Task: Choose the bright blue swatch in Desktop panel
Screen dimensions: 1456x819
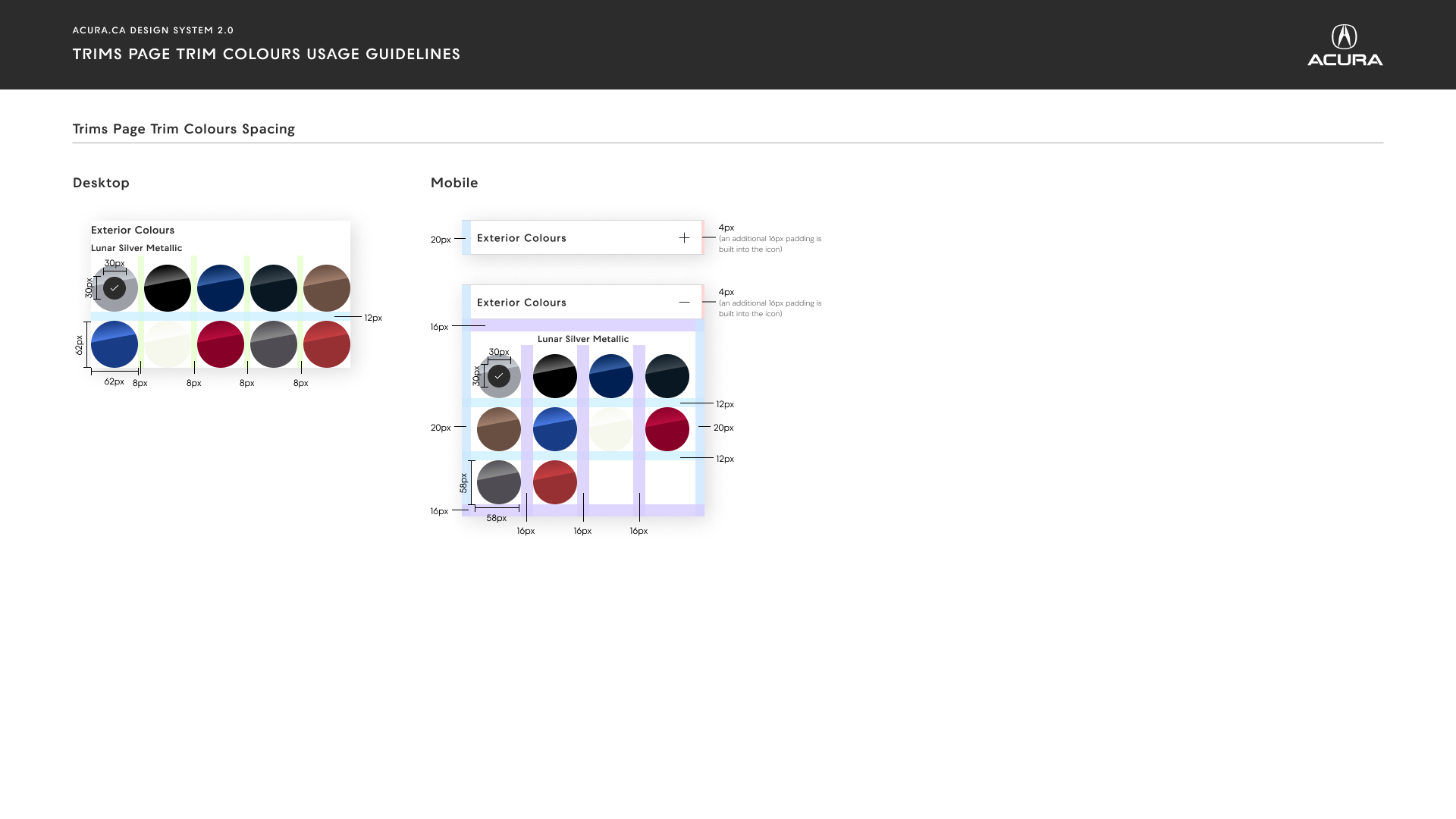Action: [x=115, y=344]
